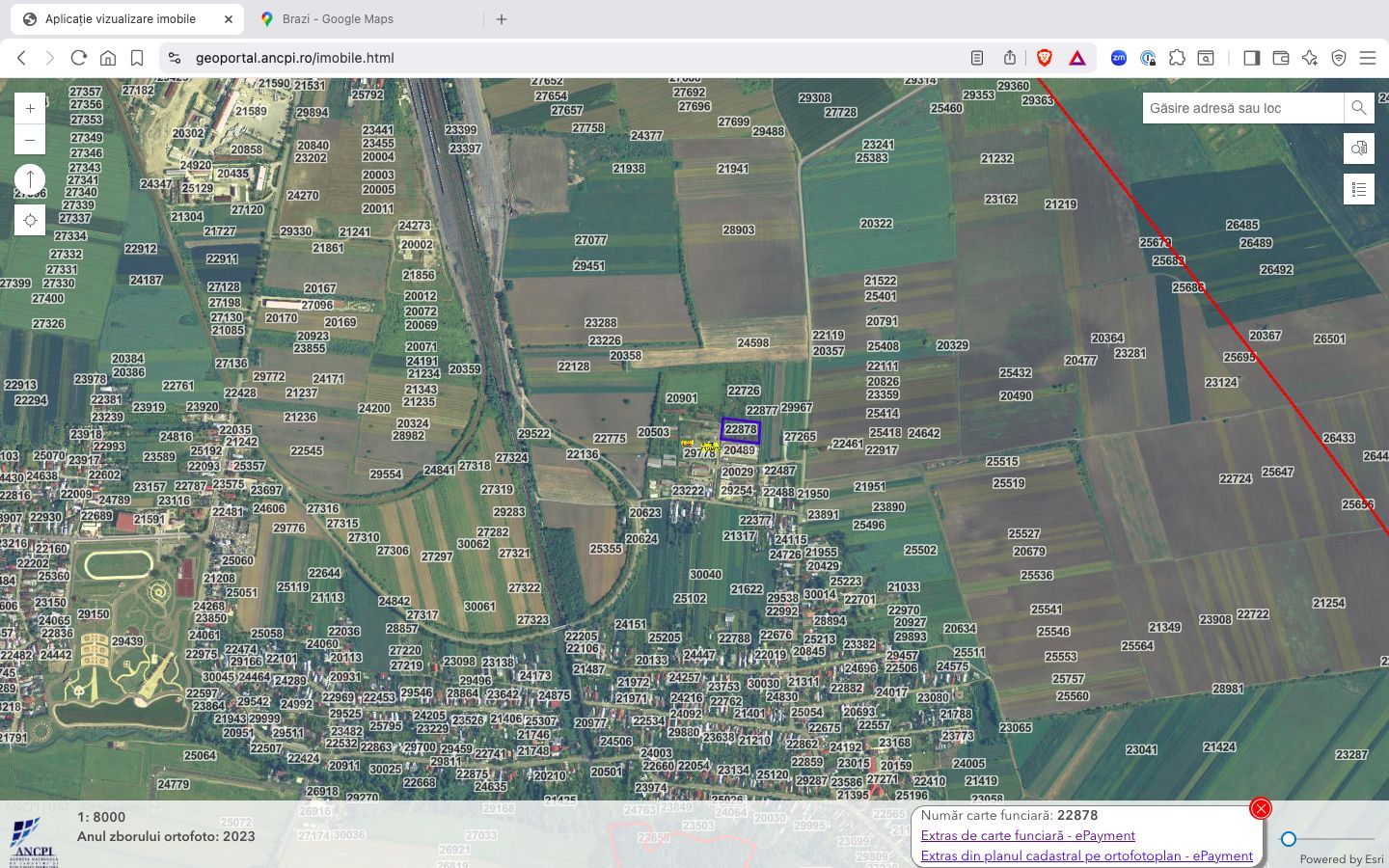
Task: Open a new browser tab
Action: coord(501,18)
